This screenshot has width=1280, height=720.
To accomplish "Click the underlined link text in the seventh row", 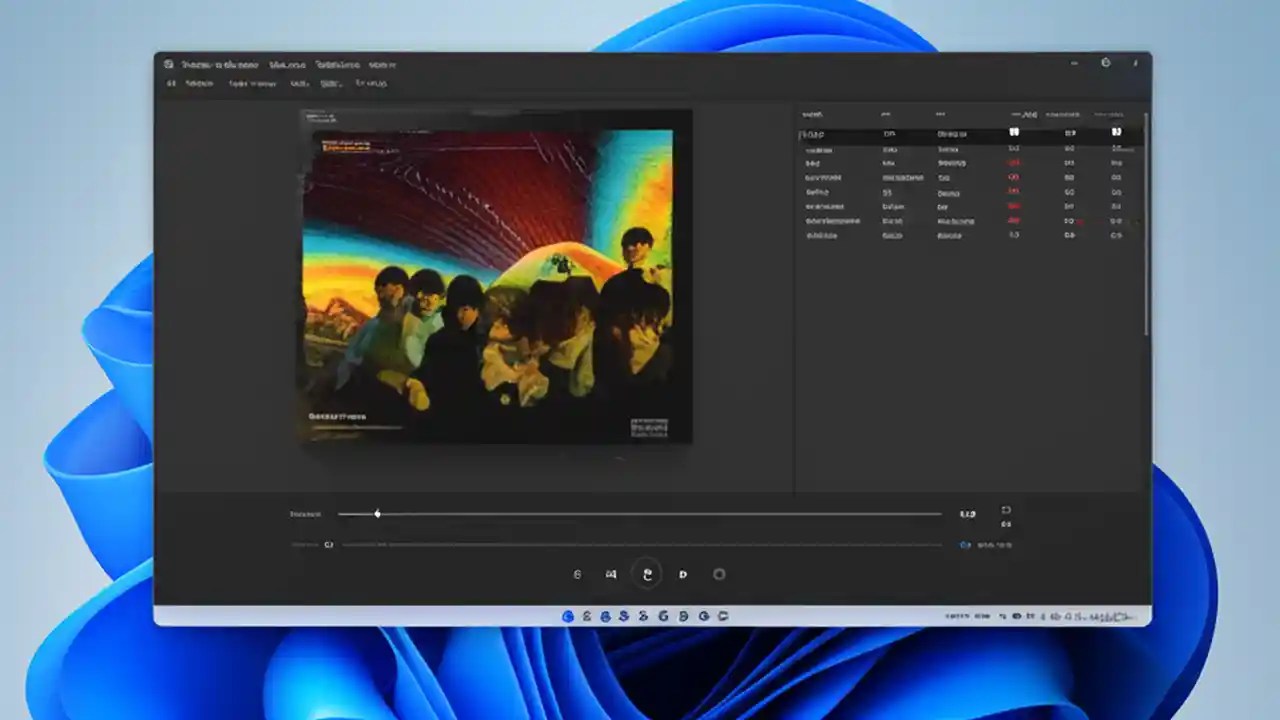I will tap(954, 220).
